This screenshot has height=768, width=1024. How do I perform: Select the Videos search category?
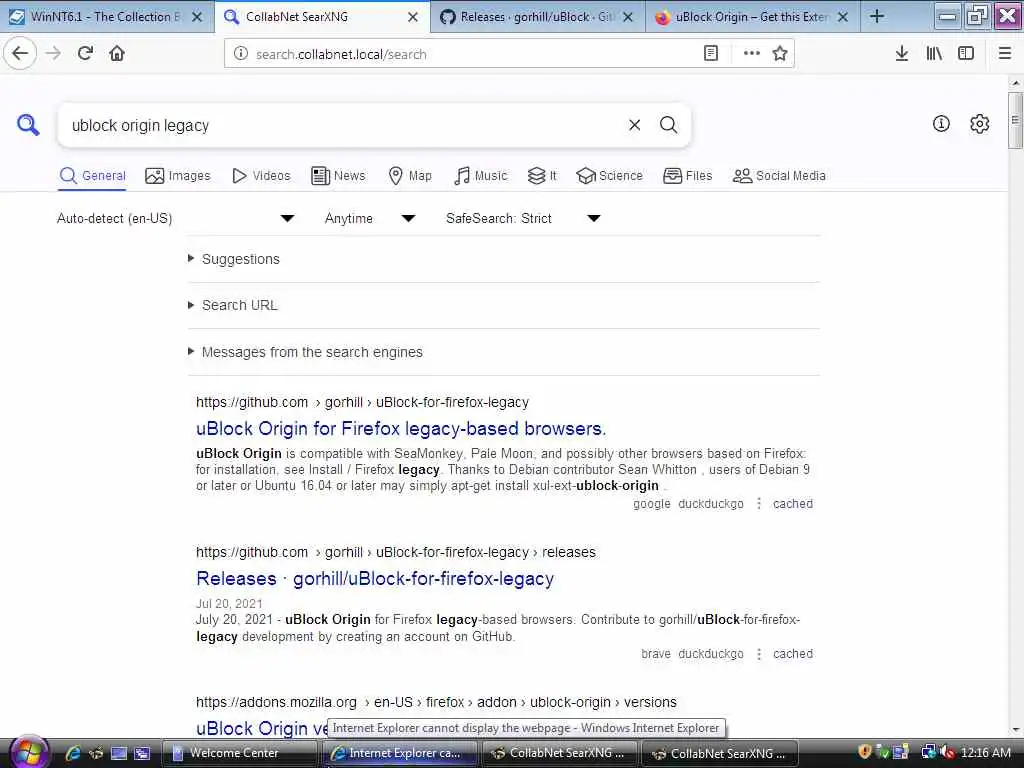(x=261, y=176)
